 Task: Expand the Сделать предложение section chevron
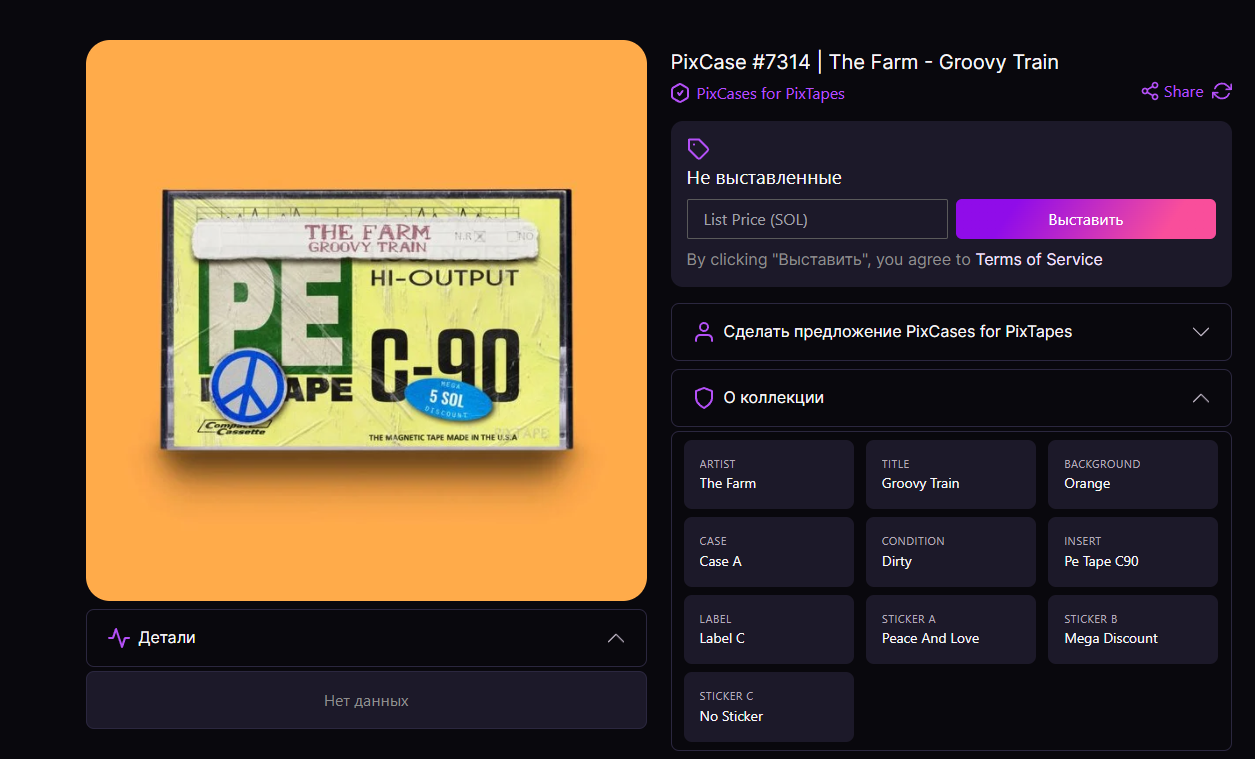point(1201,332)
